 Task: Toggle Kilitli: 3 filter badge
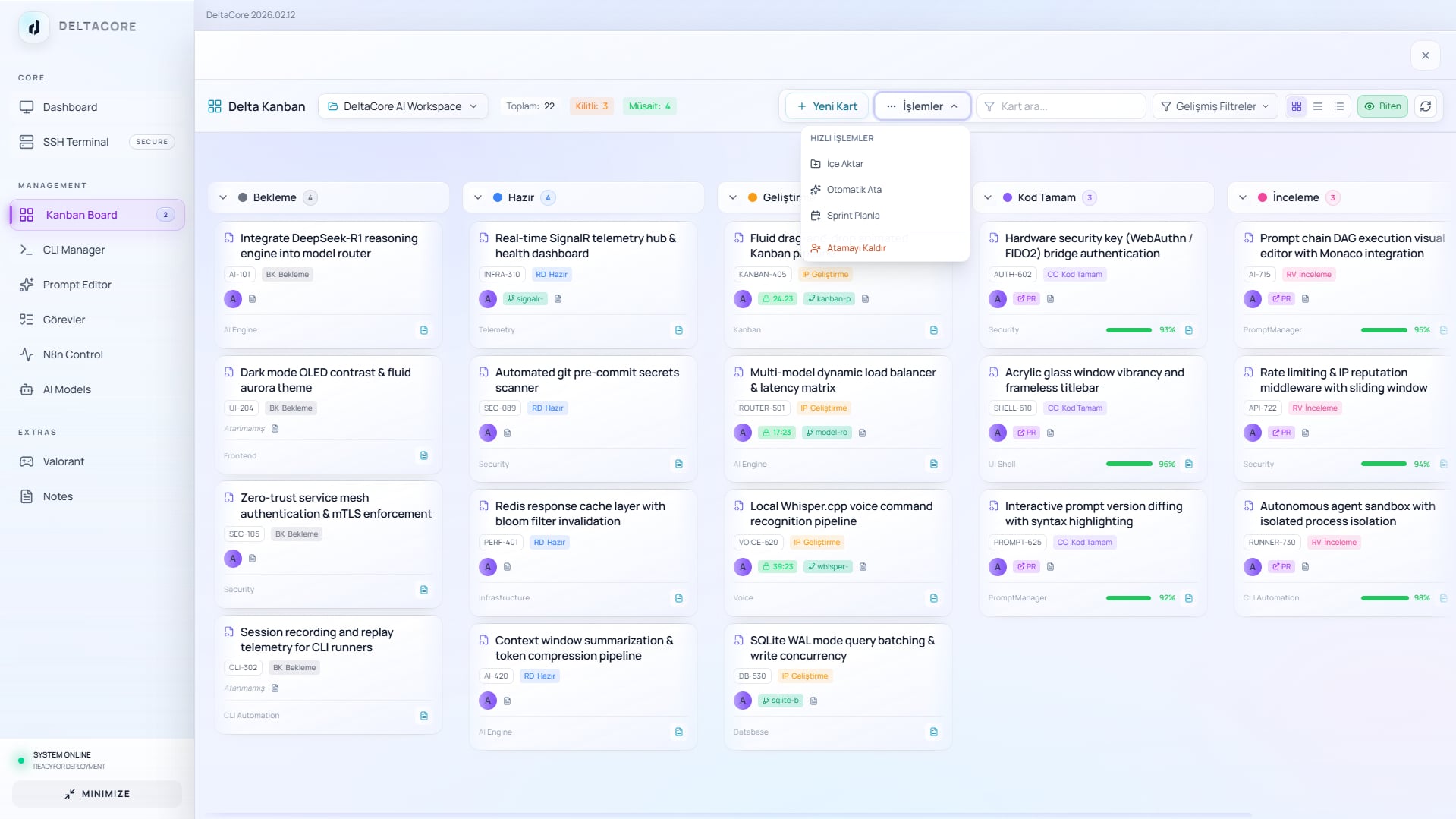(592, 106)
